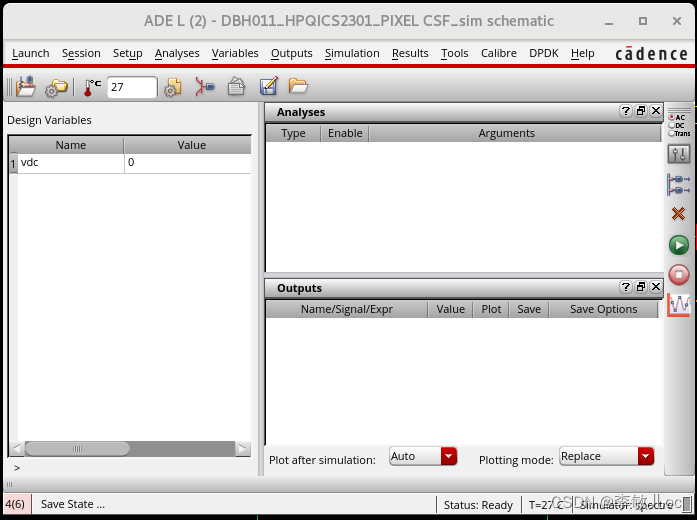This screenshot has height=520, width=697.
Task: Open the Analyses menu
Action: point(177,53)
